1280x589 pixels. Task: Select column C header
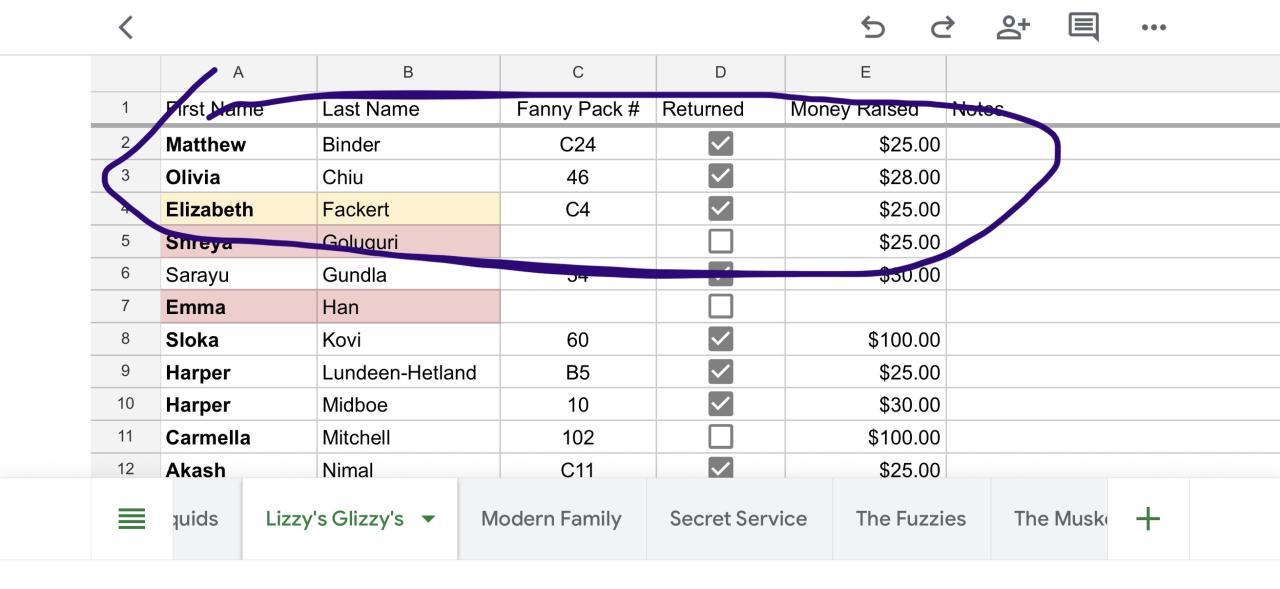[578, 72]
